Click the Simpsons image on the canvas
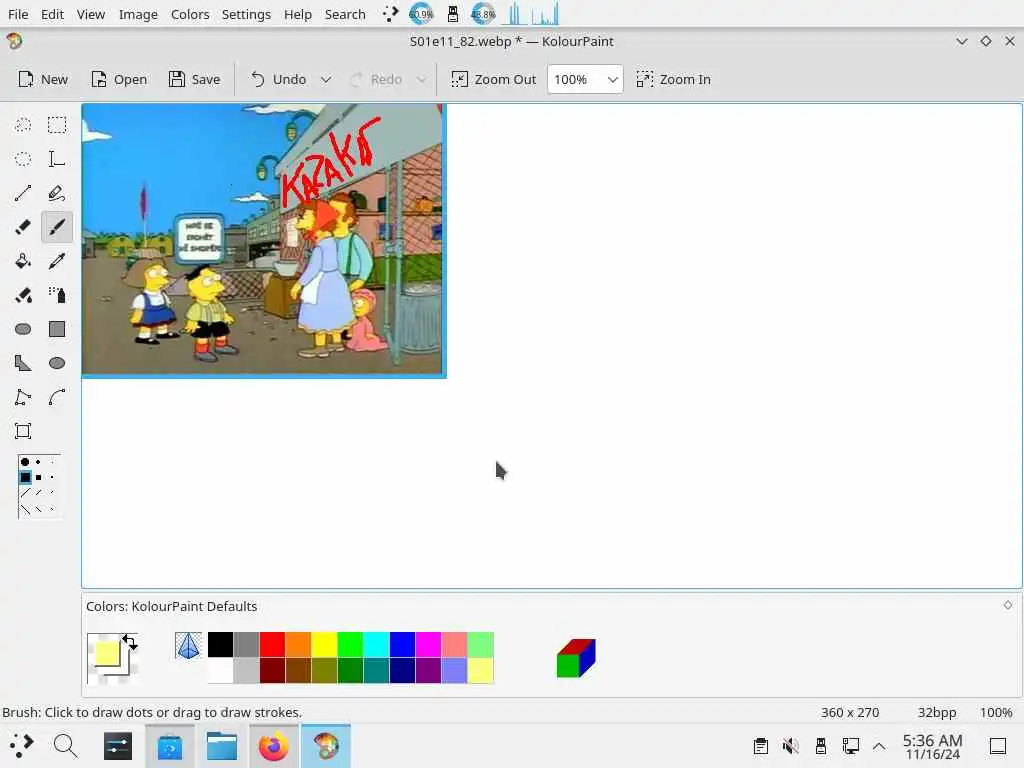 262,238
